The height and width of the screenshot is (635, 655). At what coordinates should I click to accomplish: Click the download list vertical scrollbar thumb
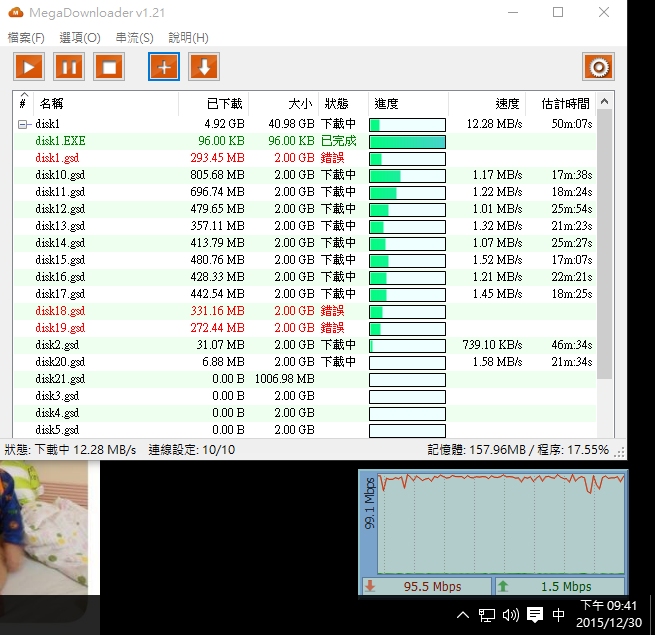pos(604,244)
